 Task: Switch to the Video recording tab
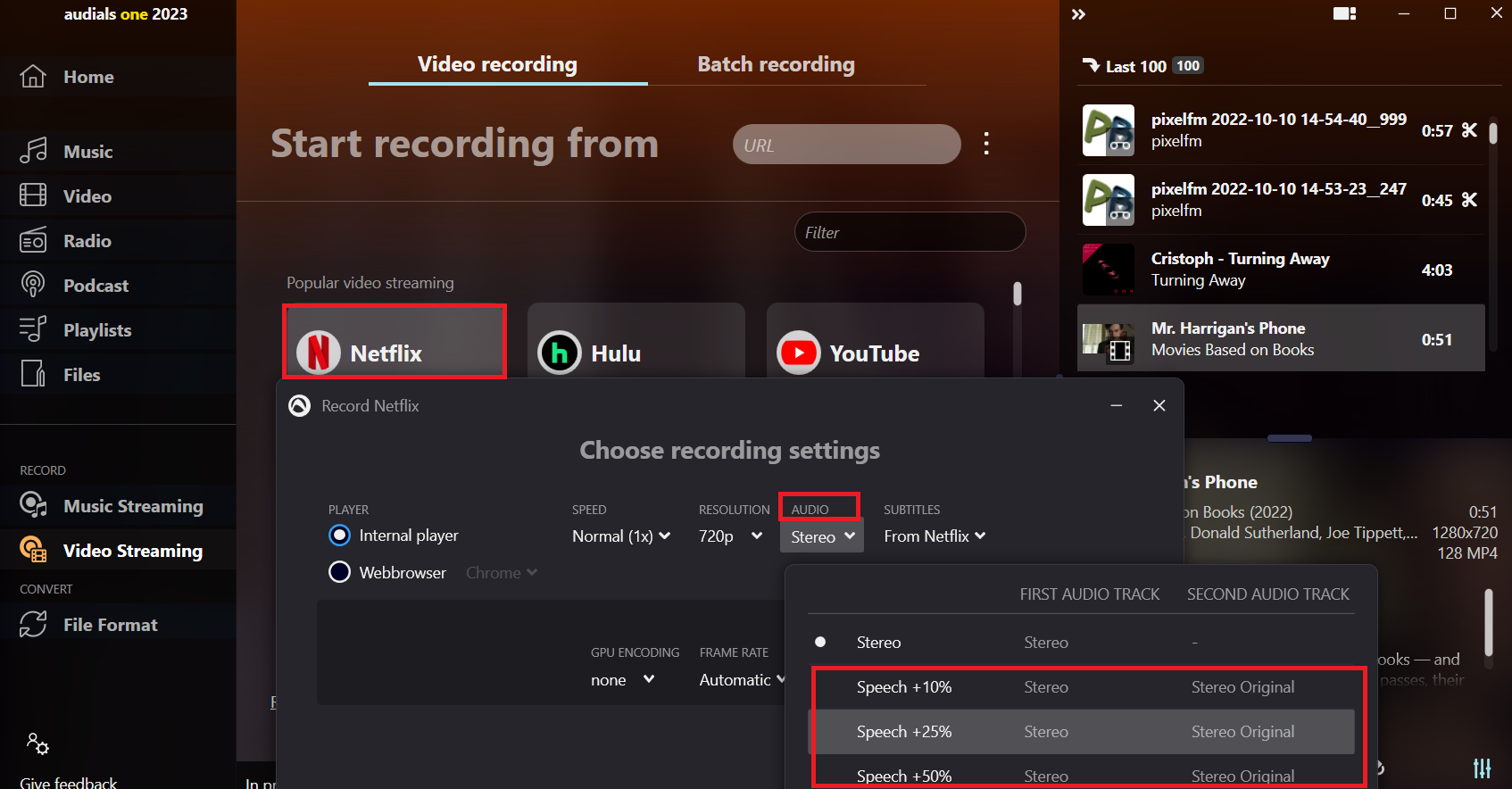497,64
